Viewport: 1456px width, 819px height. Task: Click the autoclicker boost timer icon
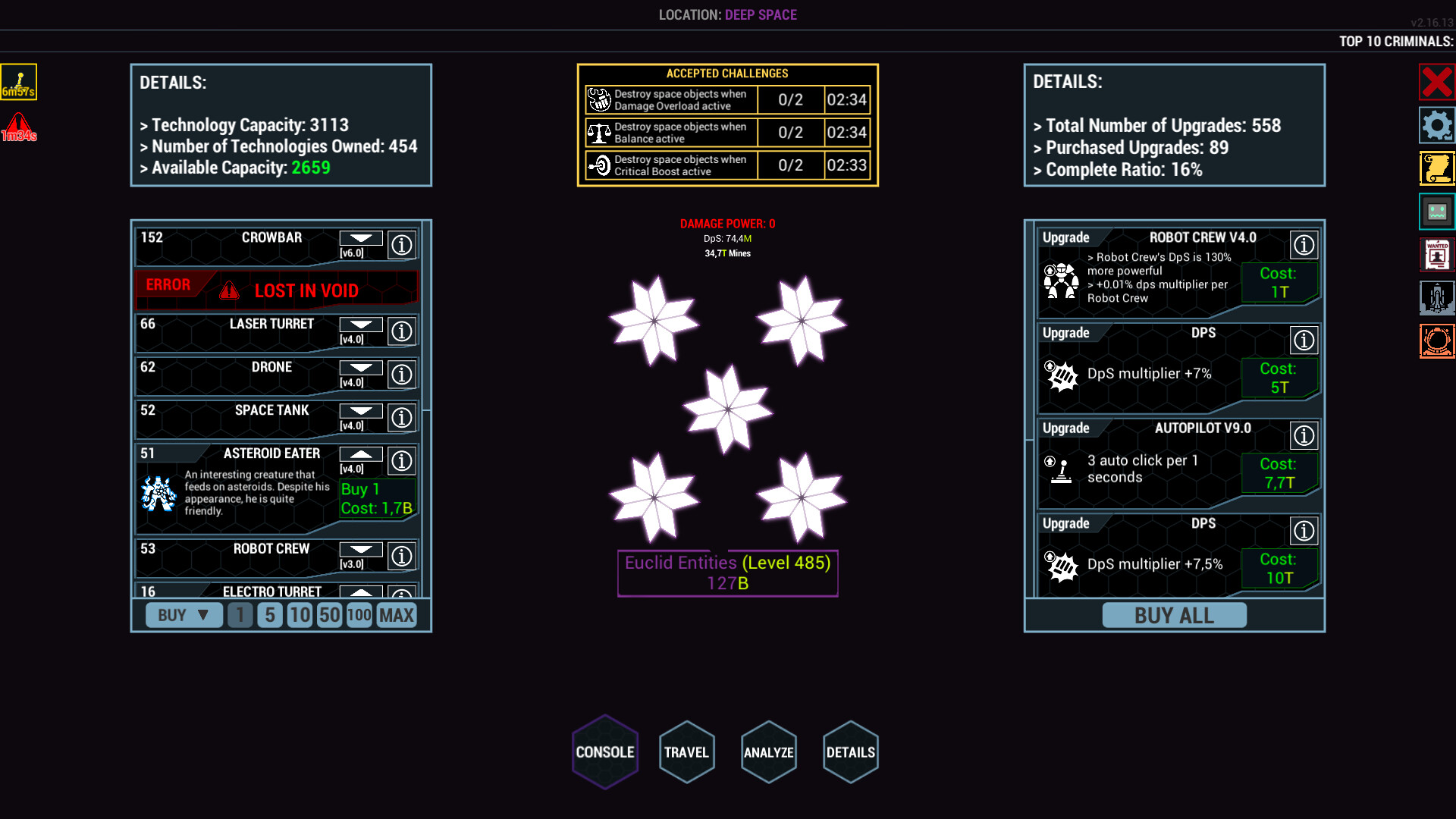coord(19,82)
